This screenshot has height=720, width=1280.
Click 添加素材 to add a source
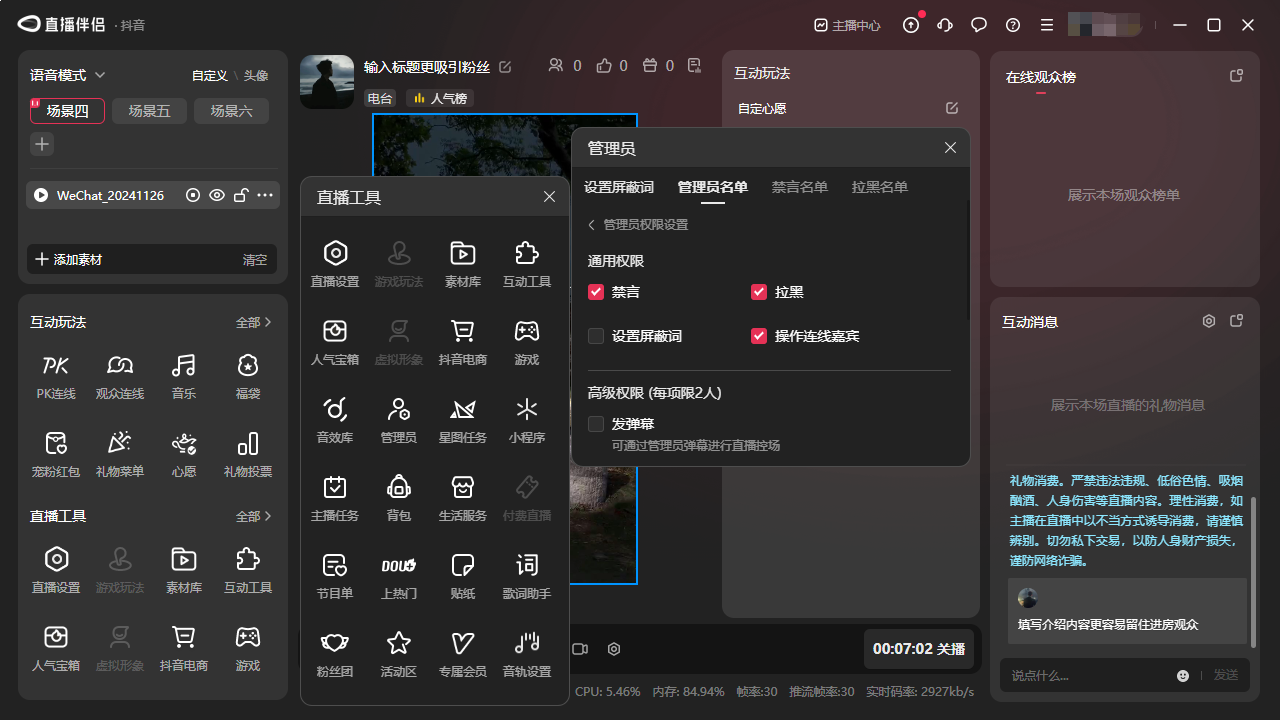[x=69, y=259]
